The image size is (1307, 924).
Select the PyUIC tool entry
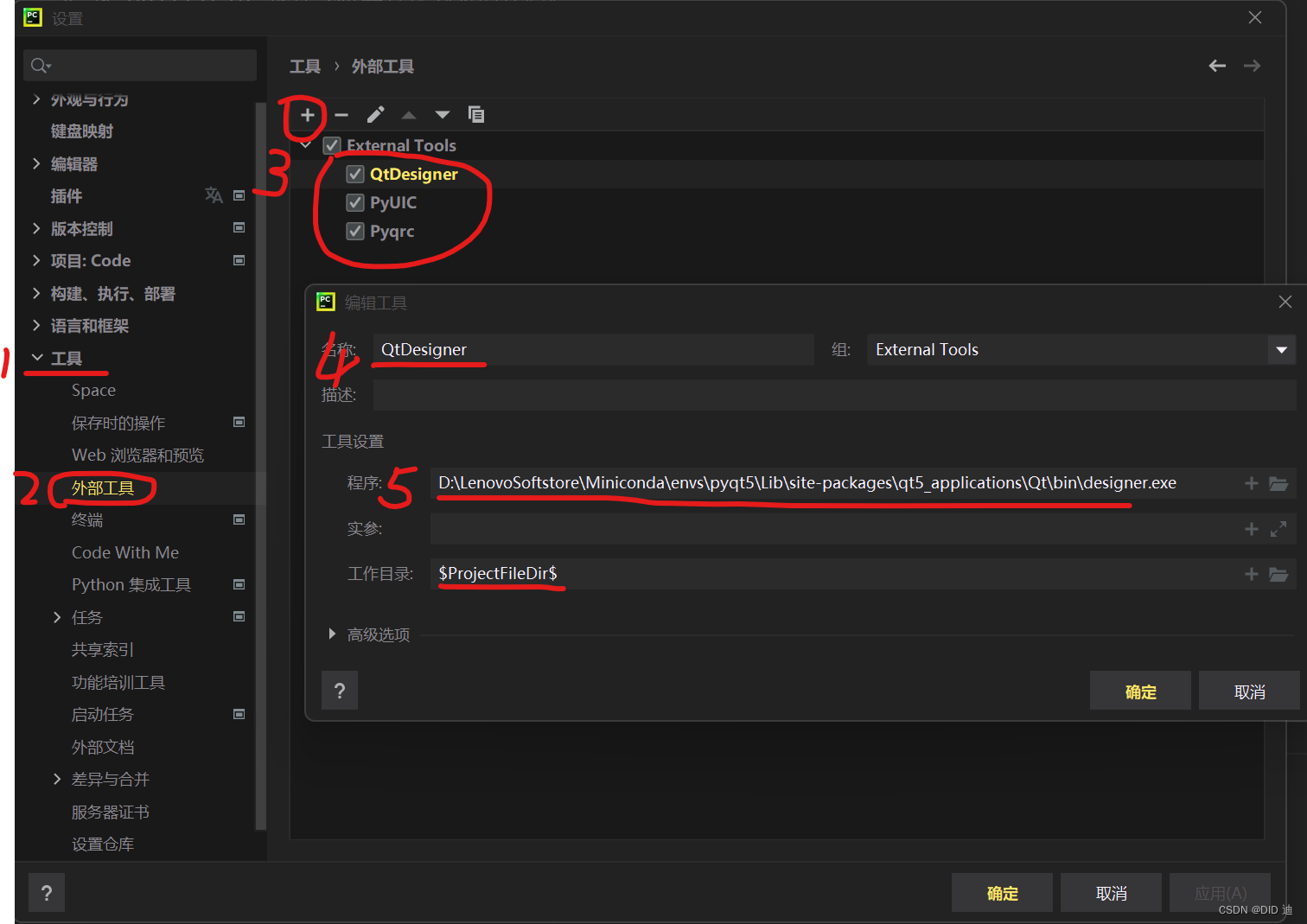pyautogui.click(x=393, y=202)
